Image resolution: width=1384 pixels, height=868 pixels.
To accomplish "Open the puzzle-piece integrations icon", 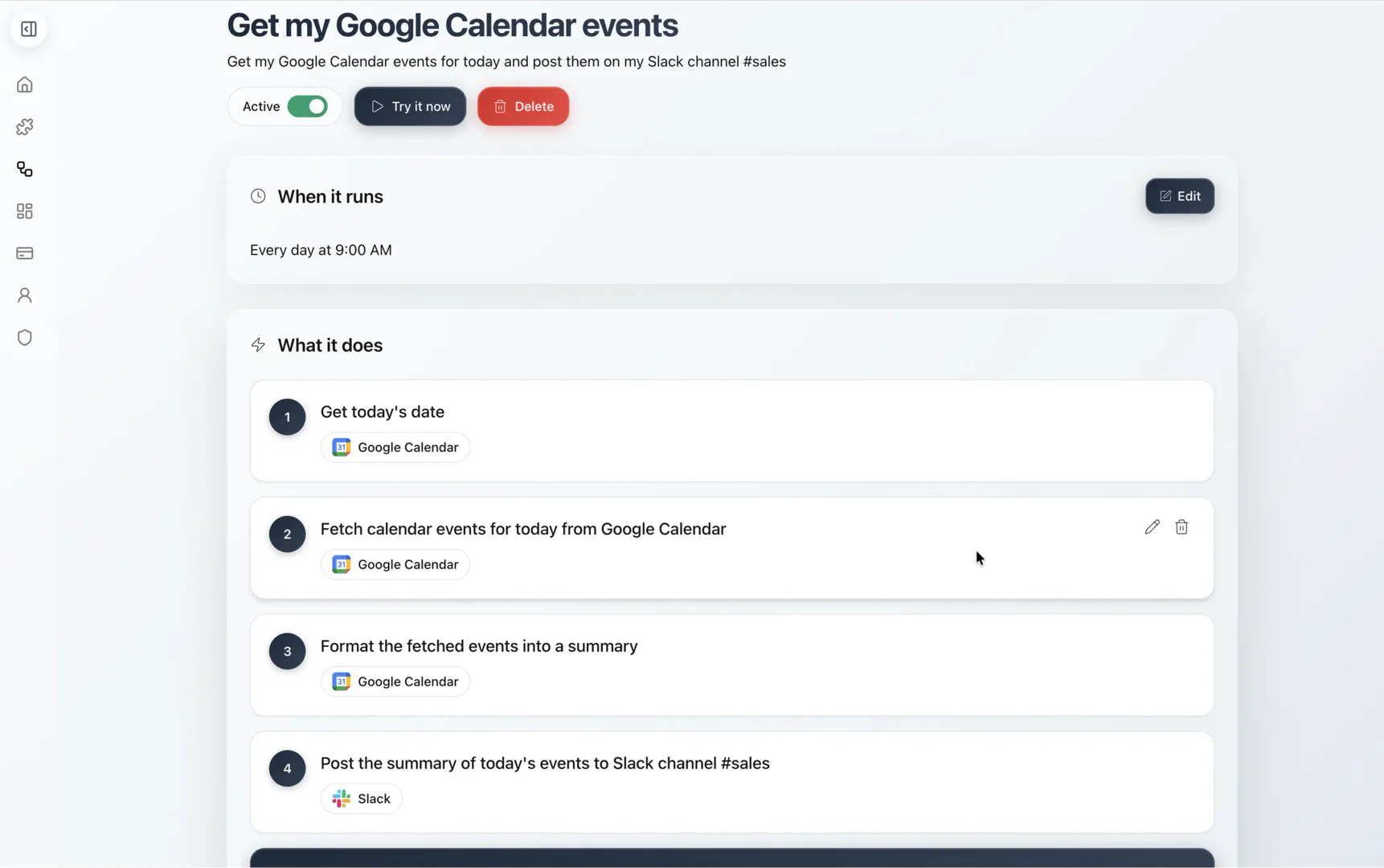I will pos(25,127).
